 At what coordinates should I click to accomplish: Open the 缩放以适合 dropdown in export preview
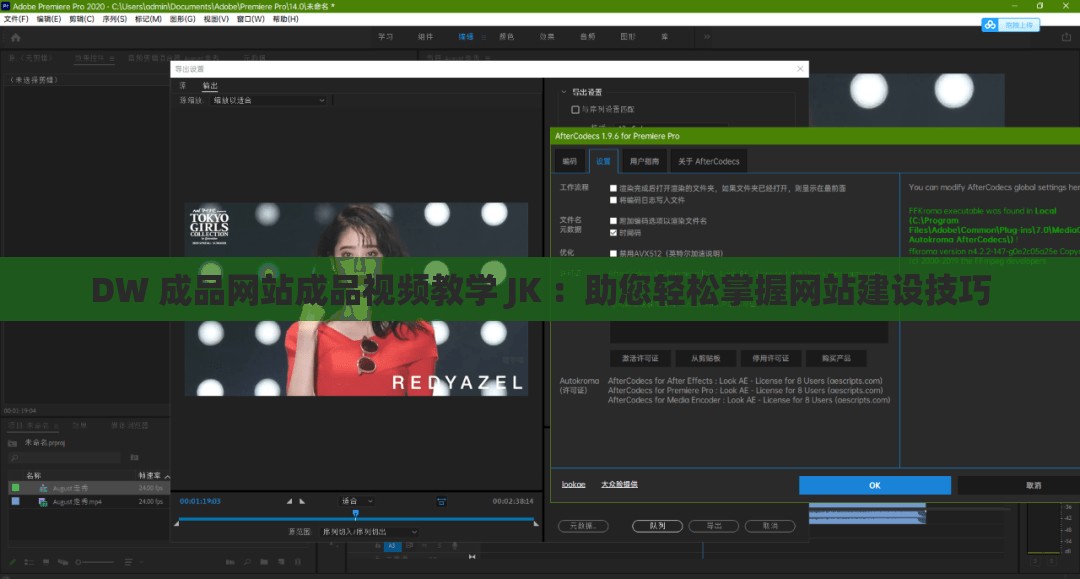point(268,100)
